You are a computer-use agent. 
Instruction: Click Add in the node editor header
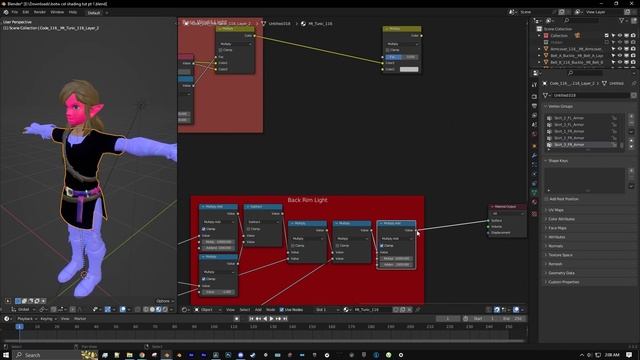258,310
